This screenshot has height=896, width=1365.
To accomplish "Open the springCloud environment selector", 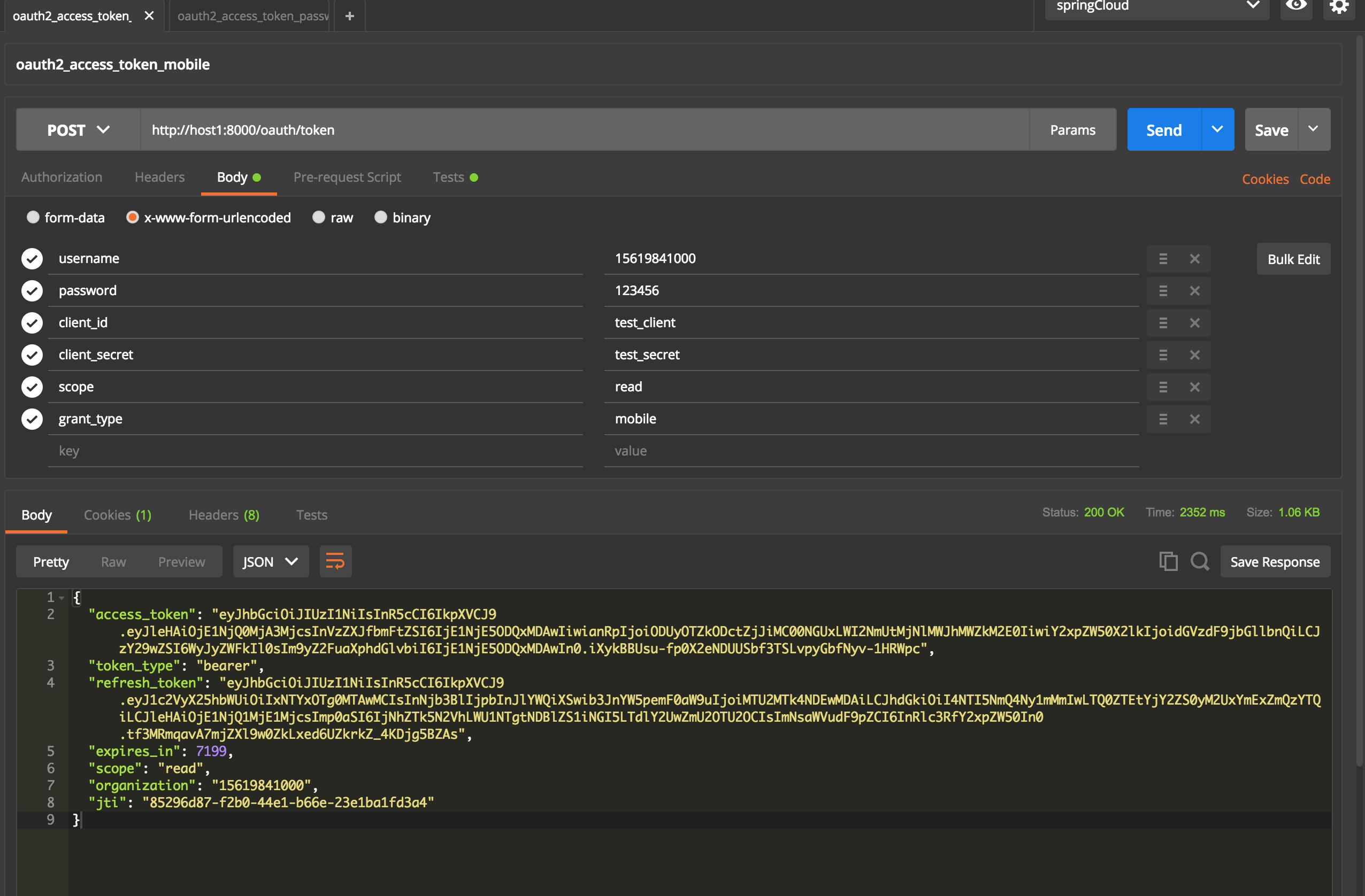I will click(1156, 6).
